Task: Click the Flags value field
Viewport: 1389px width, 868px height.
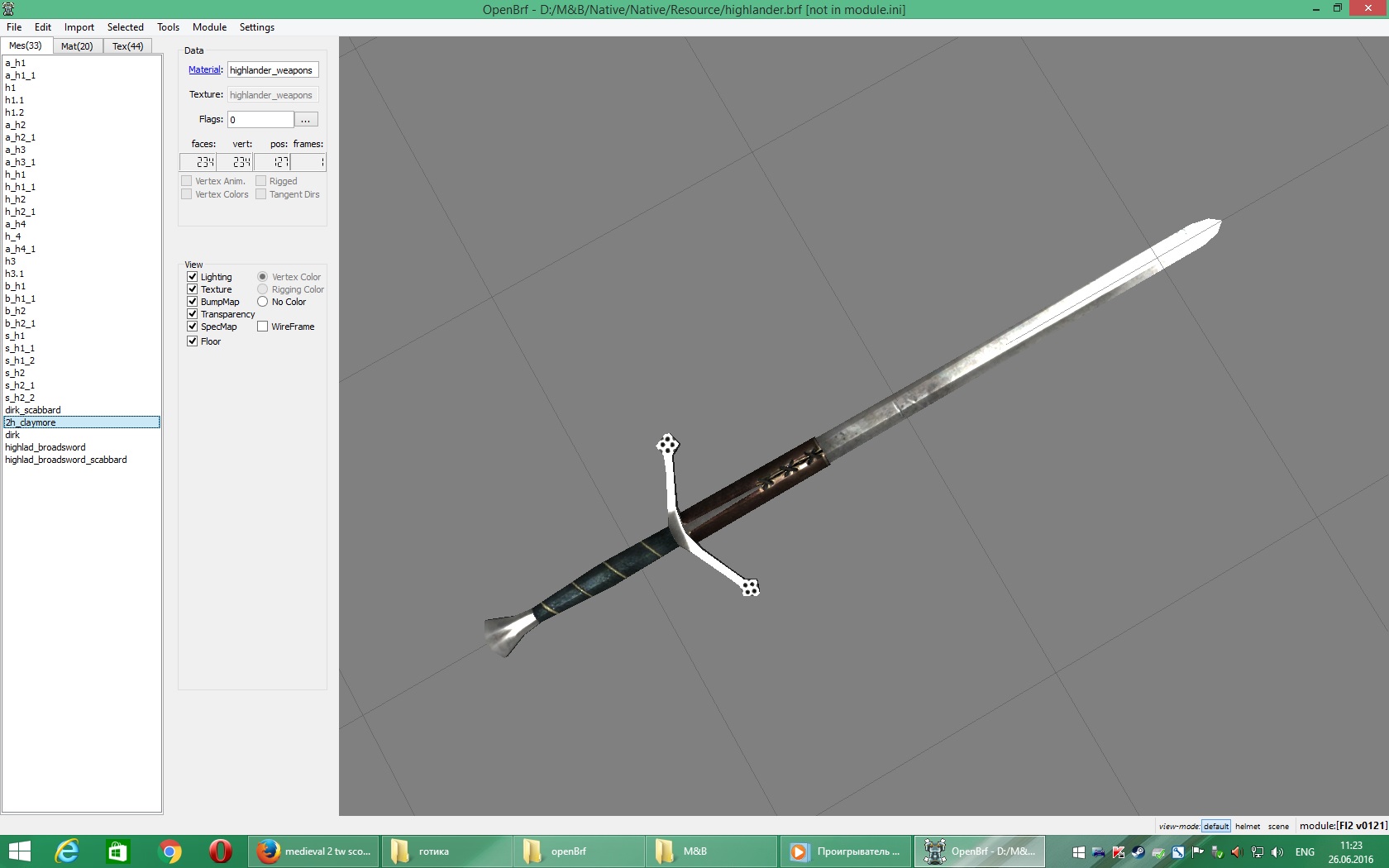Action: tap(260, 120)
